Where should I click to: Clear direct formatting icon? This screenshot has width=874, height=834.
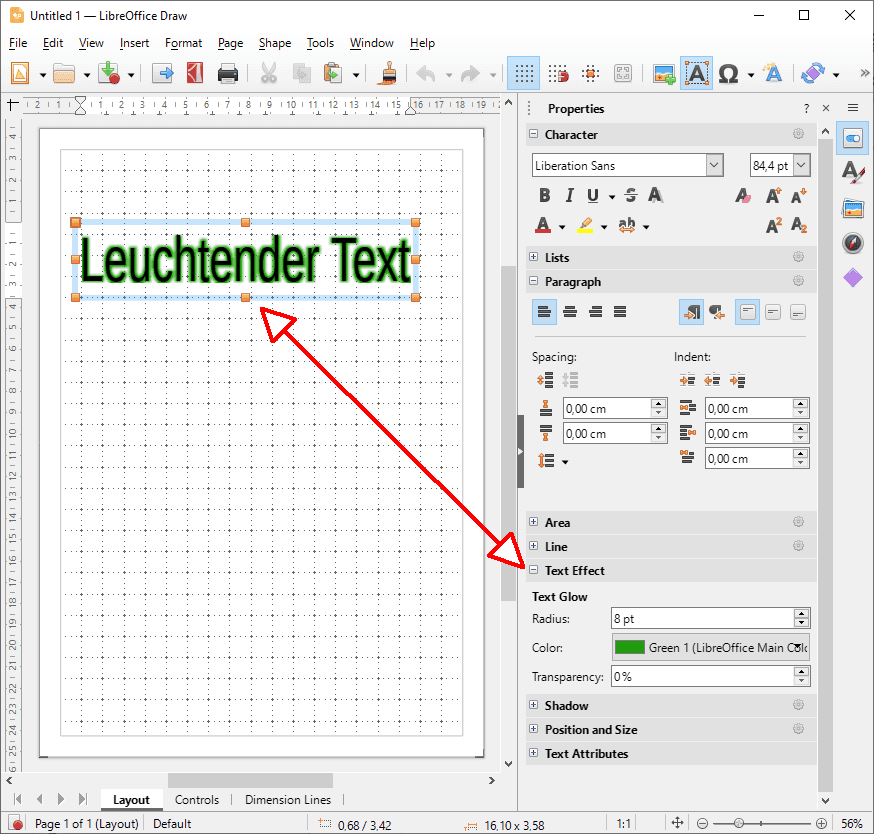point(742,196)
